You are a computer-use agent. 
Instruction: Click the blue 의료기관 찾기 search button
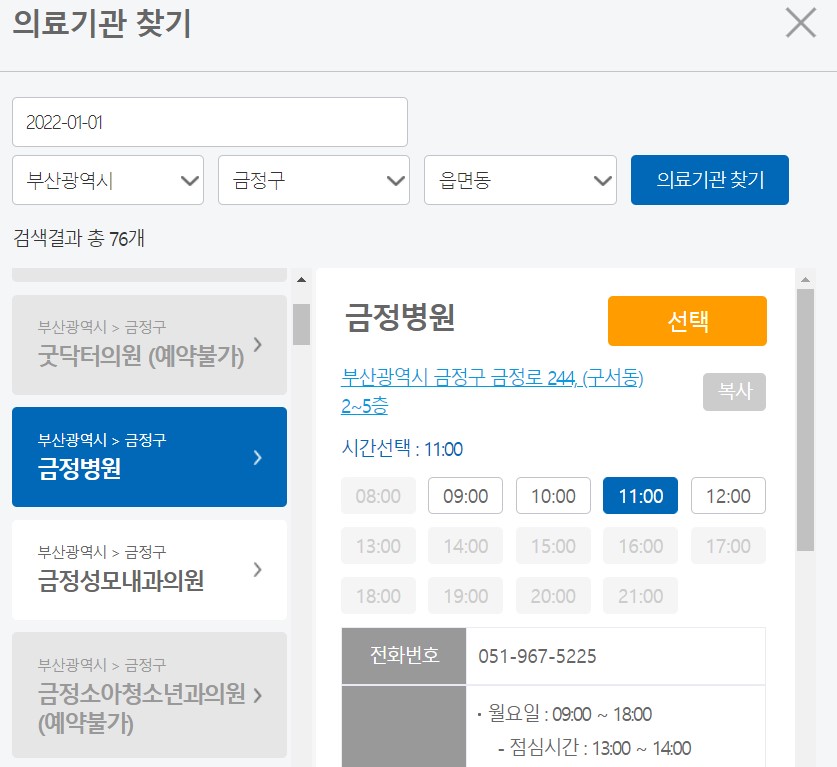click(x=709, y=180)
